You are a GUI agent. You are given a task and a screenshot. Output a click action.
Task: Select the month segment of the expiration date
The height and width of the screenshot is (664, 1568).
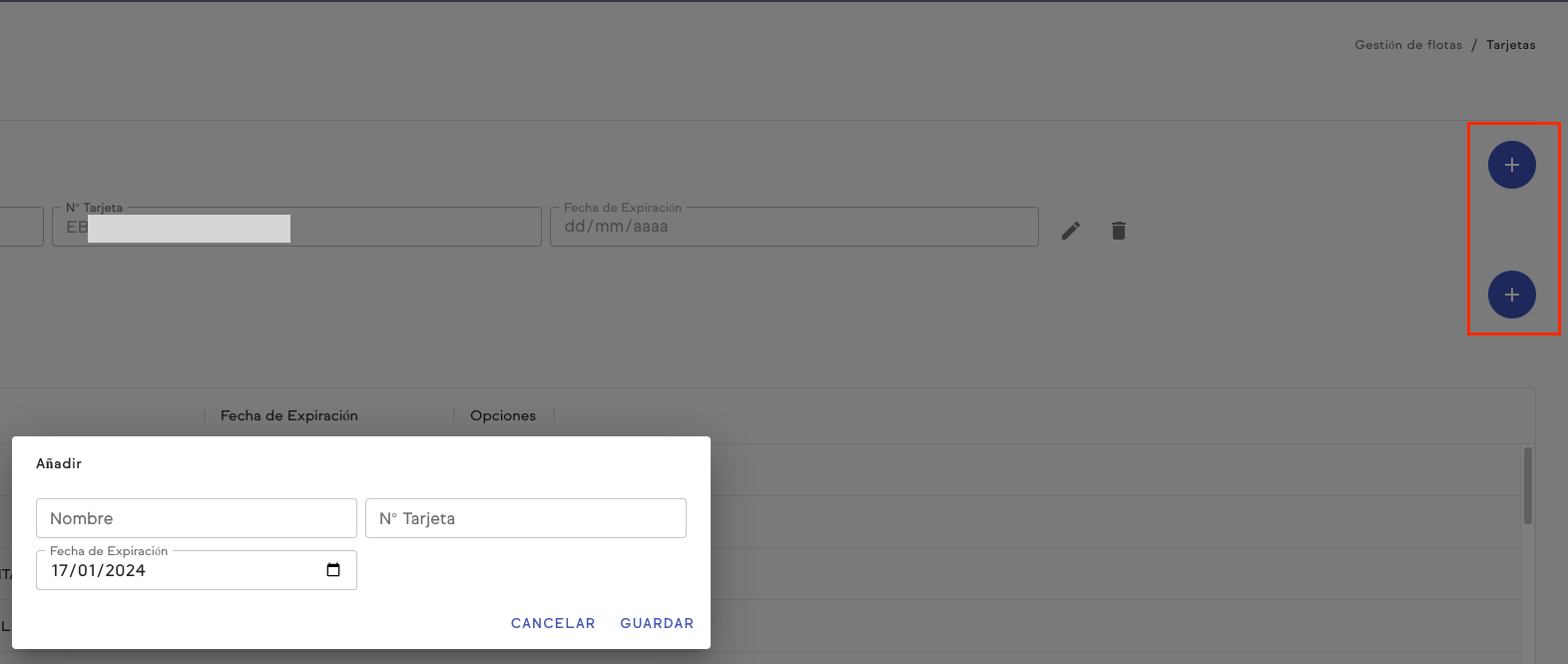[87, 571]
